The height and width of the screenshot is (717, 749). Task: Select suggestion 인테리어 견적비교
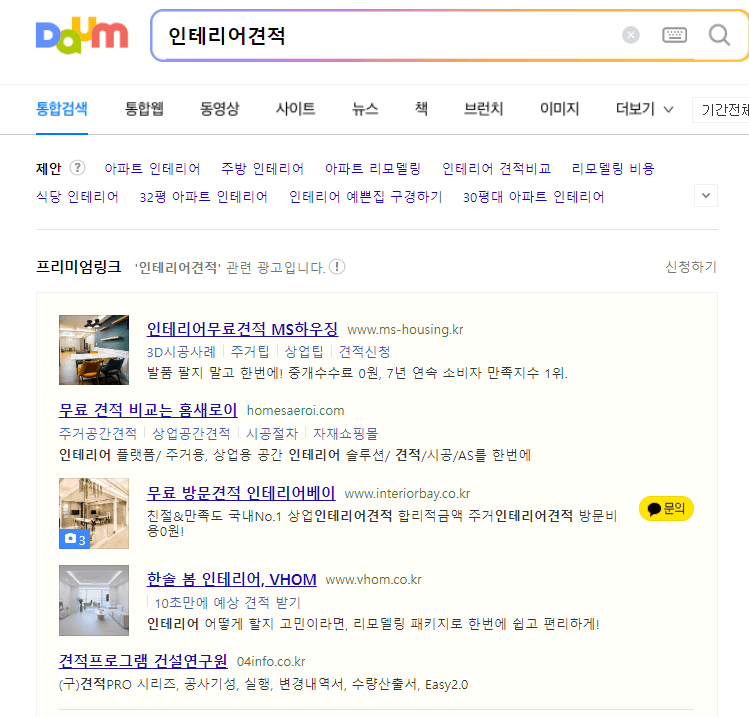(x=496, y=169)
